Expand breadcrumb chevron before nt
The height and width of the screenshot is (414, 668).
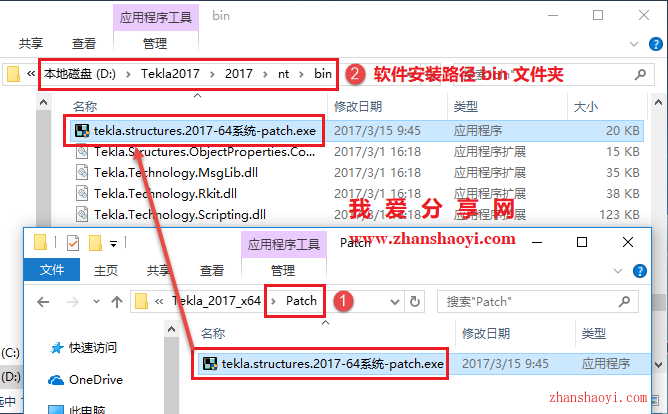click(265, 75)
